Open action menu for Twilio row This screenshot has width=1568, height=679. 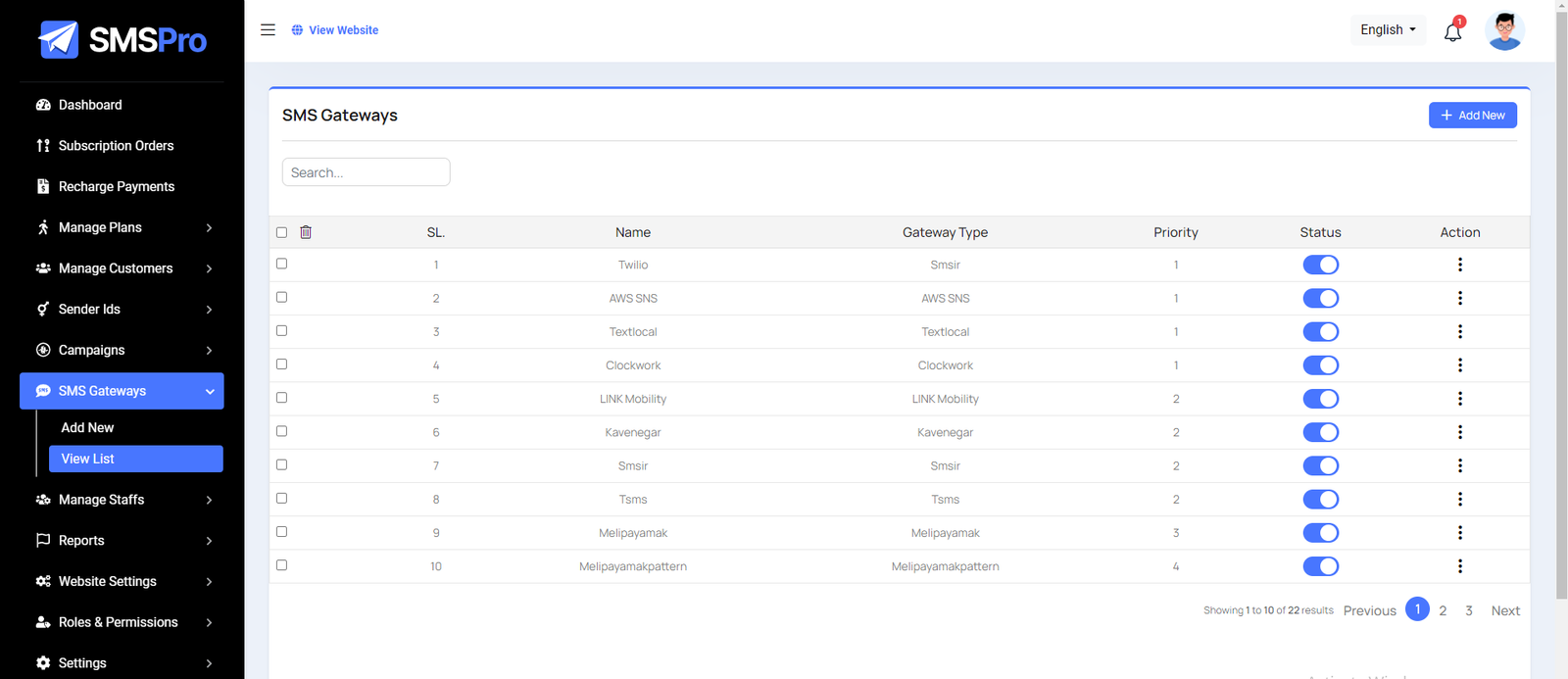(x=1460, y=265)
